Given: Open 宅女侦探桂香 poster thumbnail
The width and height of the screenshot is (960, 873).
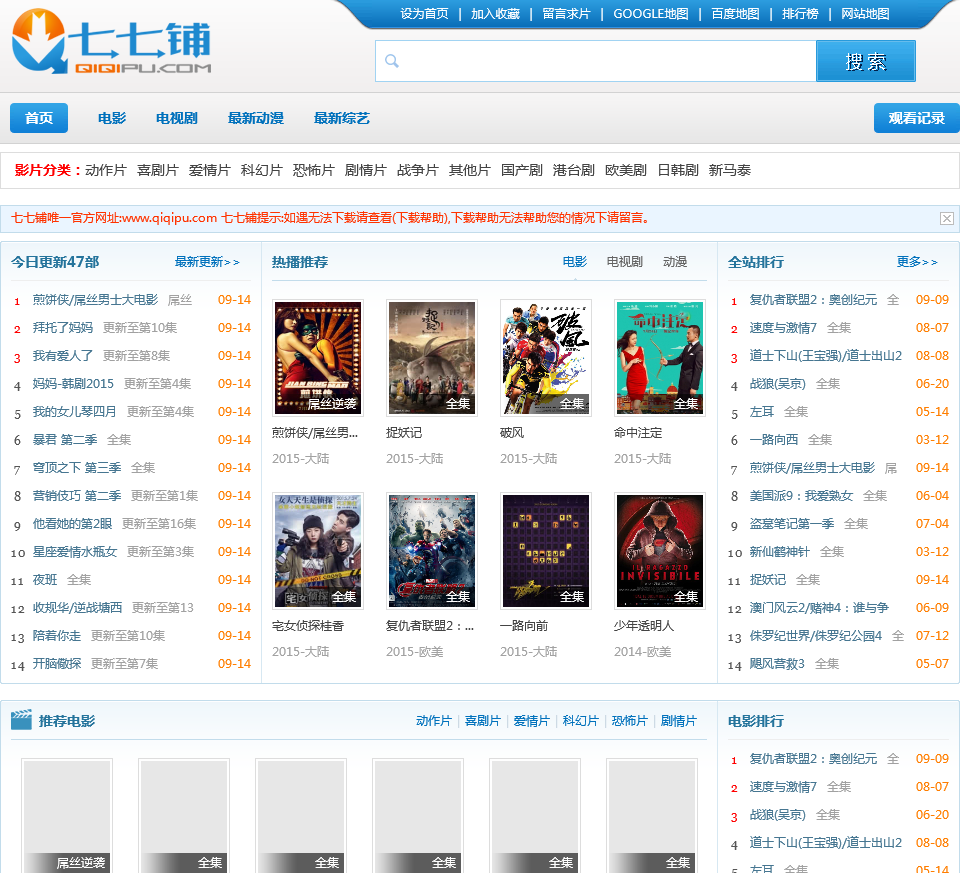Looking at the screenshot, I should coord(318,551).
